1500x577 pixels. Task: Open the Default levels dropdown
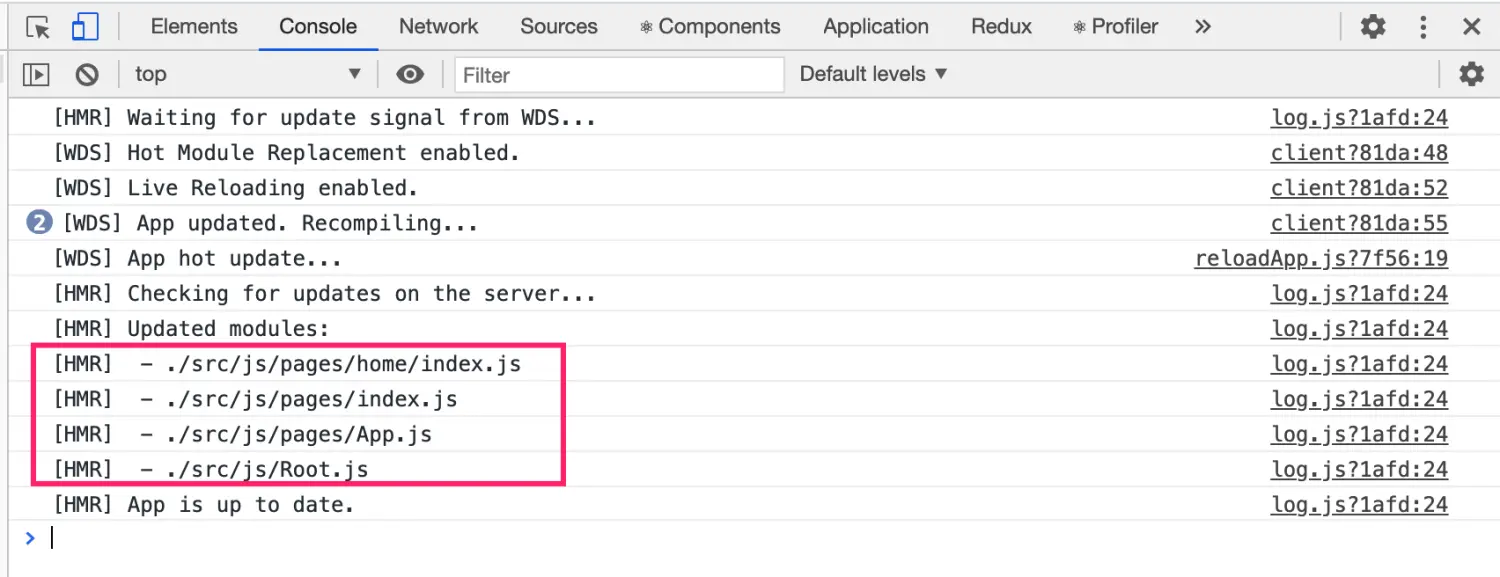coord(873,74)
